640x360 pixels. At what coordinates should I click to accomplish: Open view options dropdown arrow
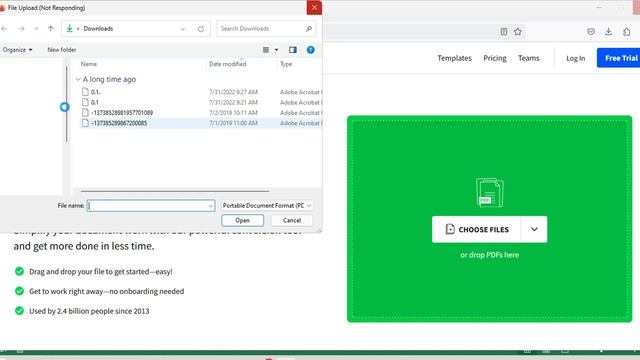(x=276, y=50)
